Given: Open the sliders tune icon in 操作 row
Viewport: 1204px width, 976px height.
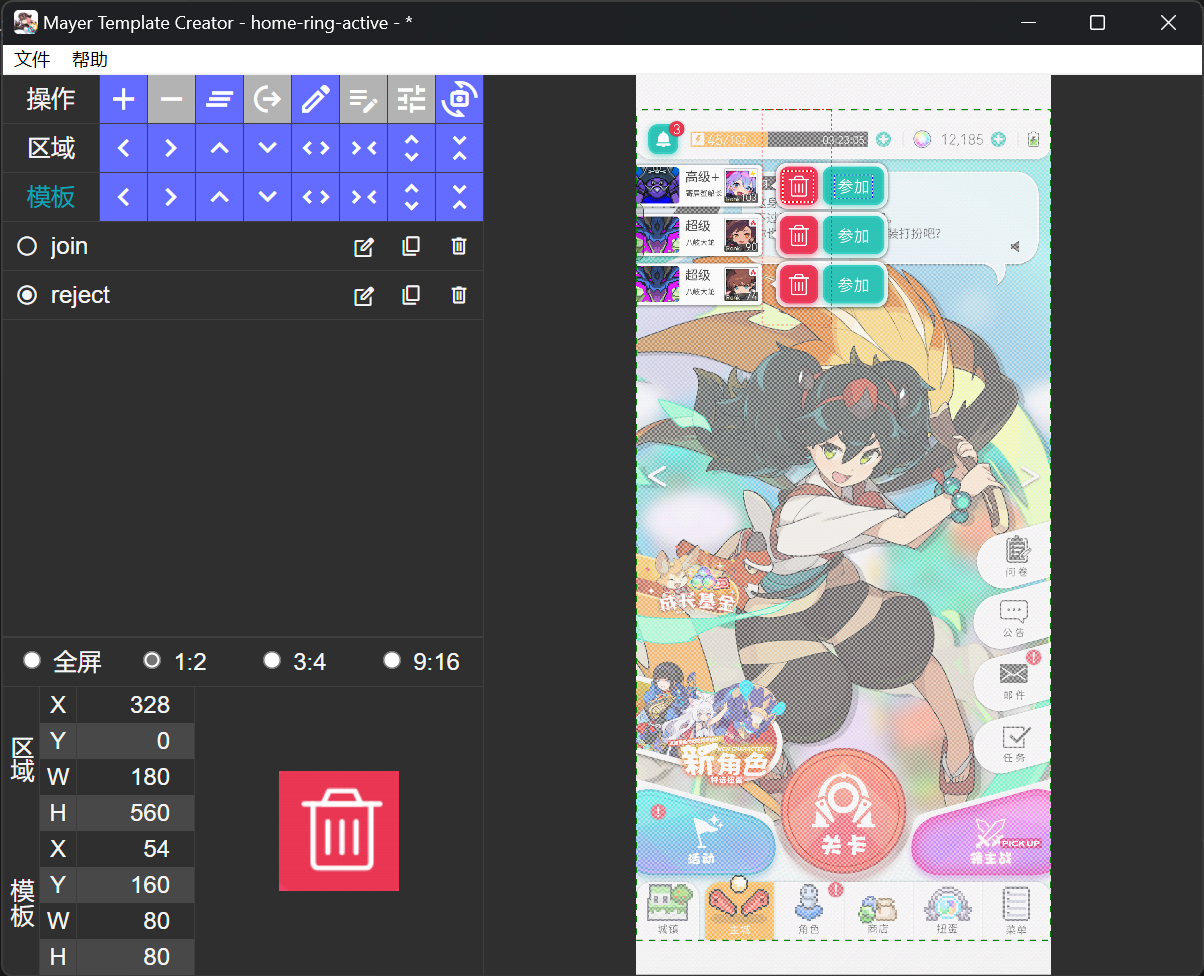Looking at the screenshot, I should [x=412, y=99].
